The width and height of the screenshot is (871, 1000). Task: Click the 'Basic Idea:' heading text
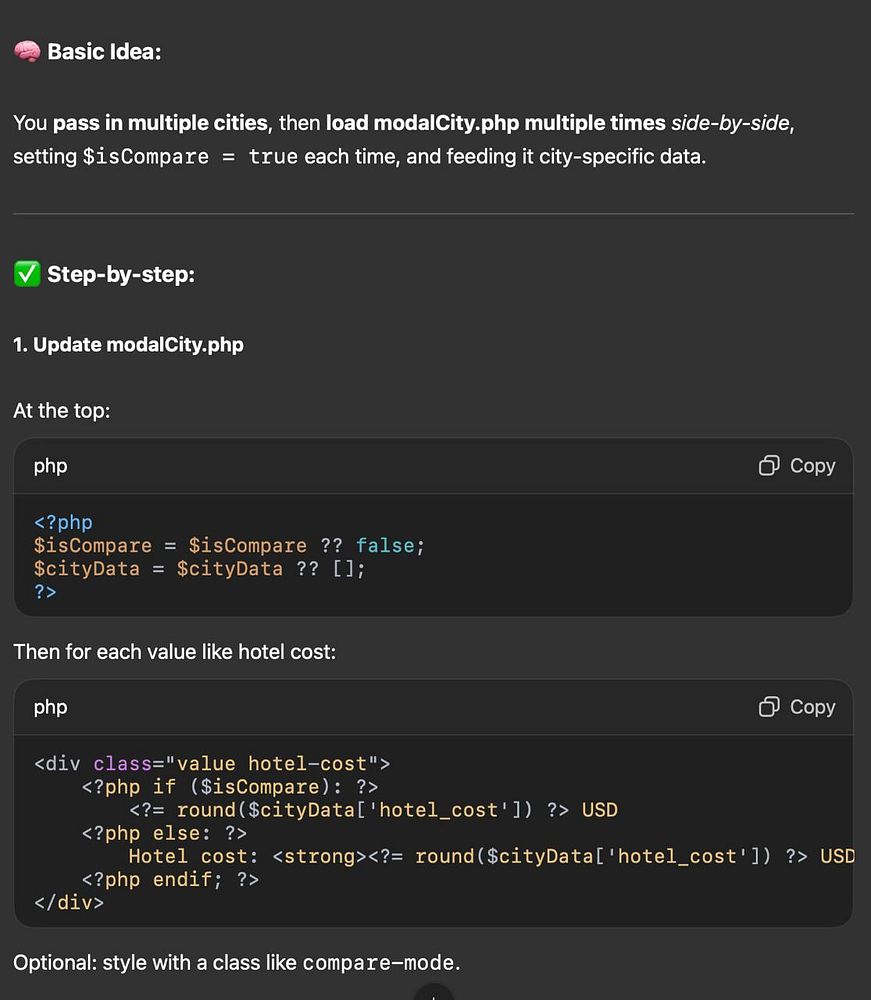coord(104,52)
